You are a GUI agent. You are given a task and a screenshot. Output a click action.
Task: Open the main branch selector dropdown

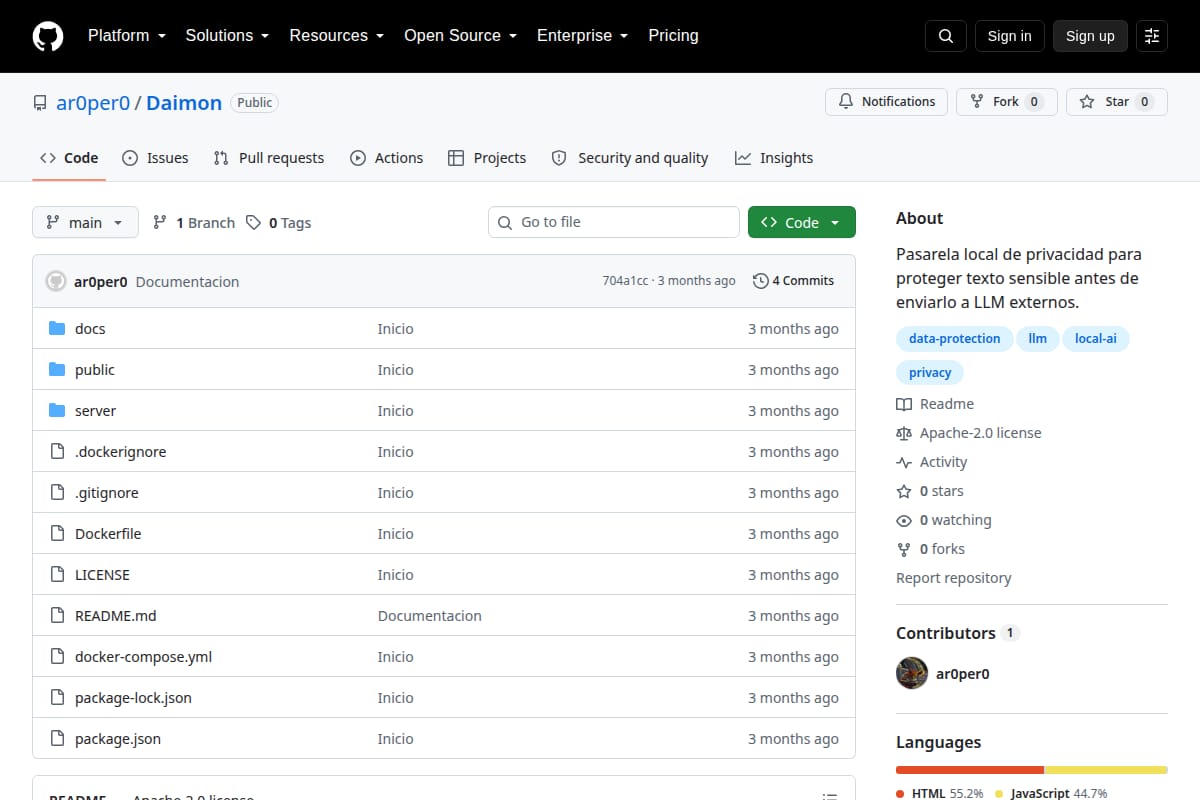pos(85,222)
